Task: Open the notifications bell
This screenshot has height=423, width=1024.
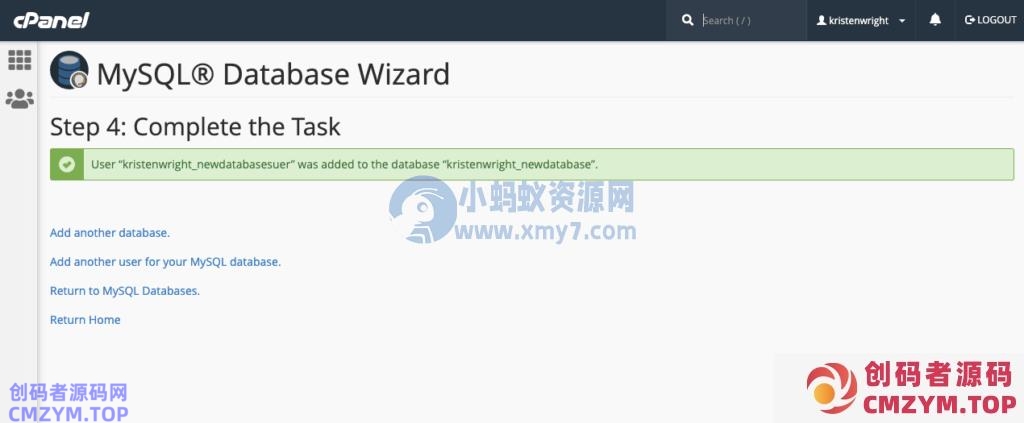Action: 935,20
